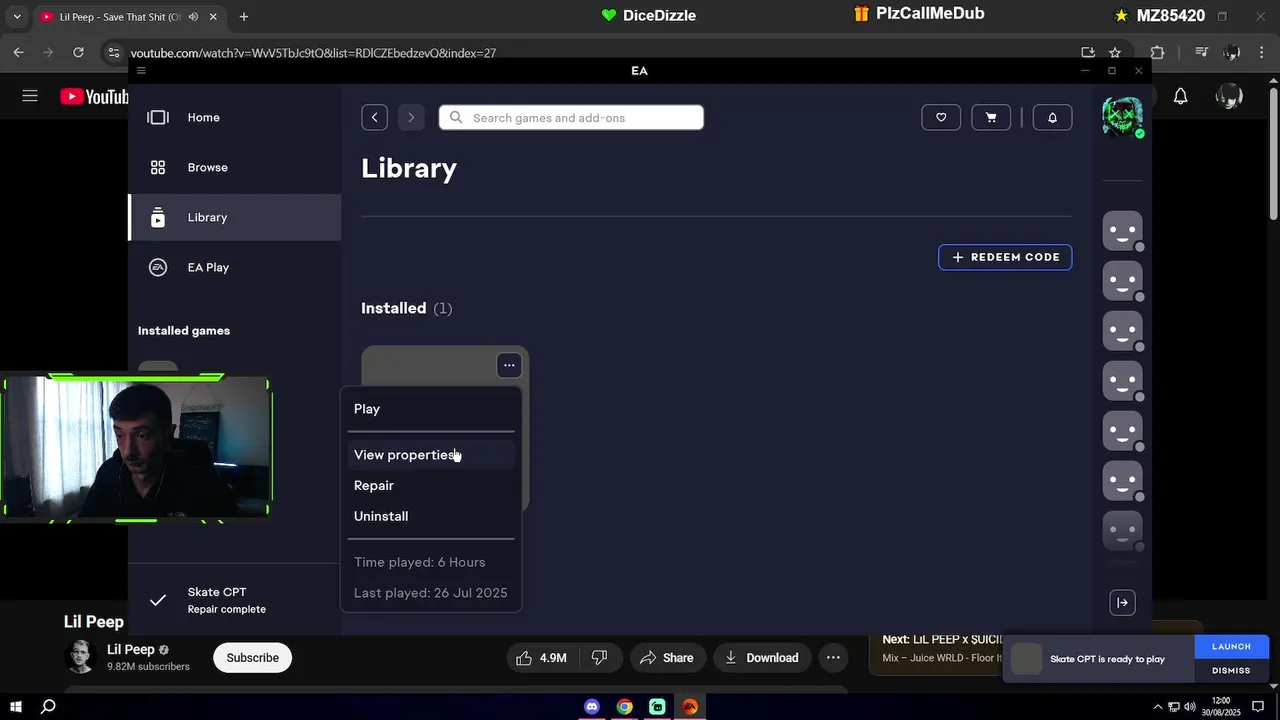Click the YouTube Download button
The width and height of the screenshot is (1280, 720).
[762, 658]
